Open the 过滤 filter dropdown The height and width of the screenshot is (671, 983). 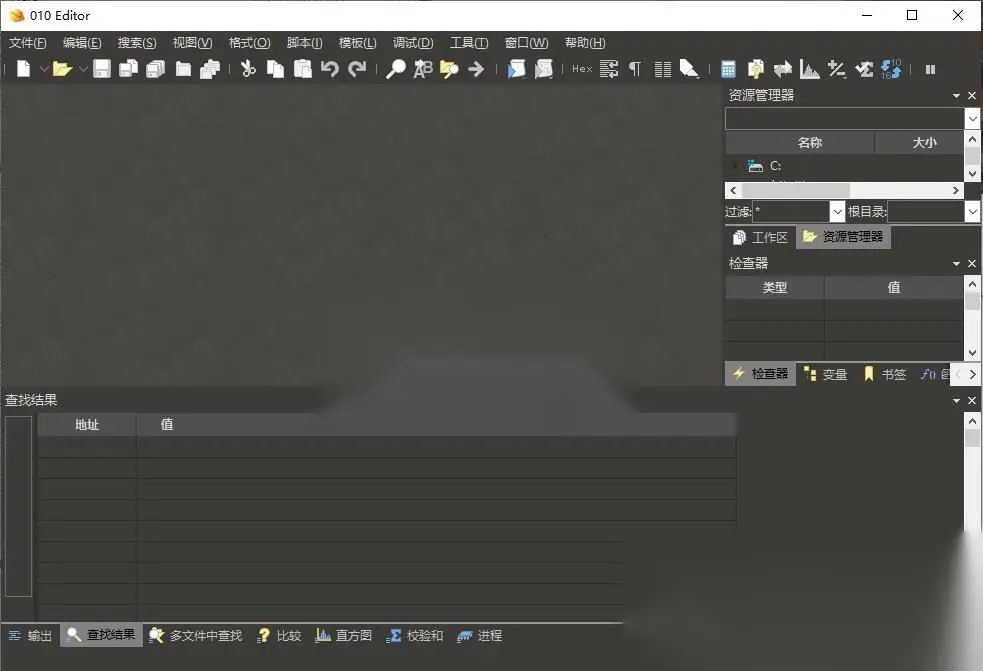837,211
